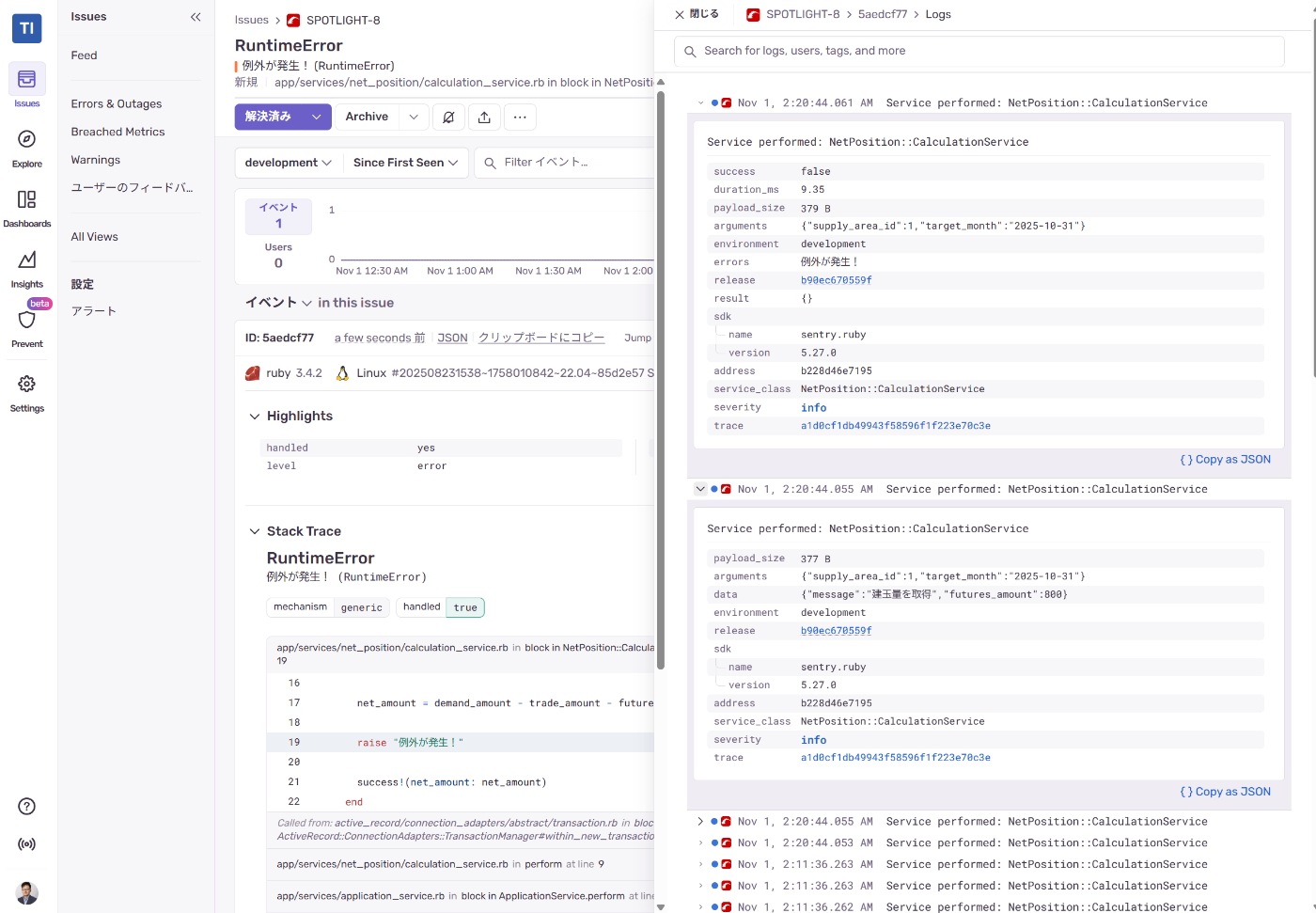This screenshot has width=1316, height=913.
Task: Open the ApplicationService.perform stack frame
Action: [x=460, y=896]
